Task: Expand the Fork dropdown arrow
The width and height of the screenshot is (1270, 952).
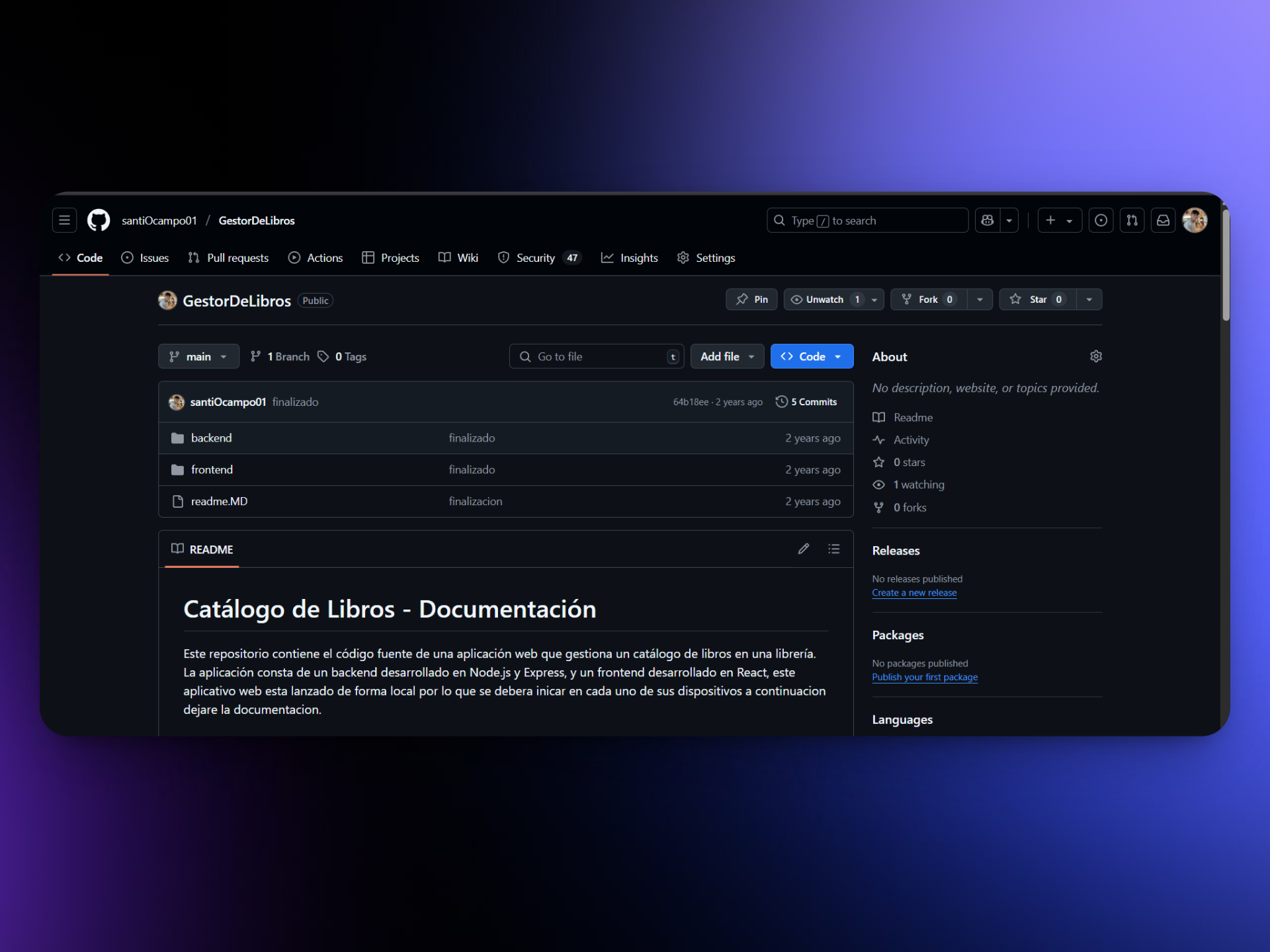Action: click(980, 299)
